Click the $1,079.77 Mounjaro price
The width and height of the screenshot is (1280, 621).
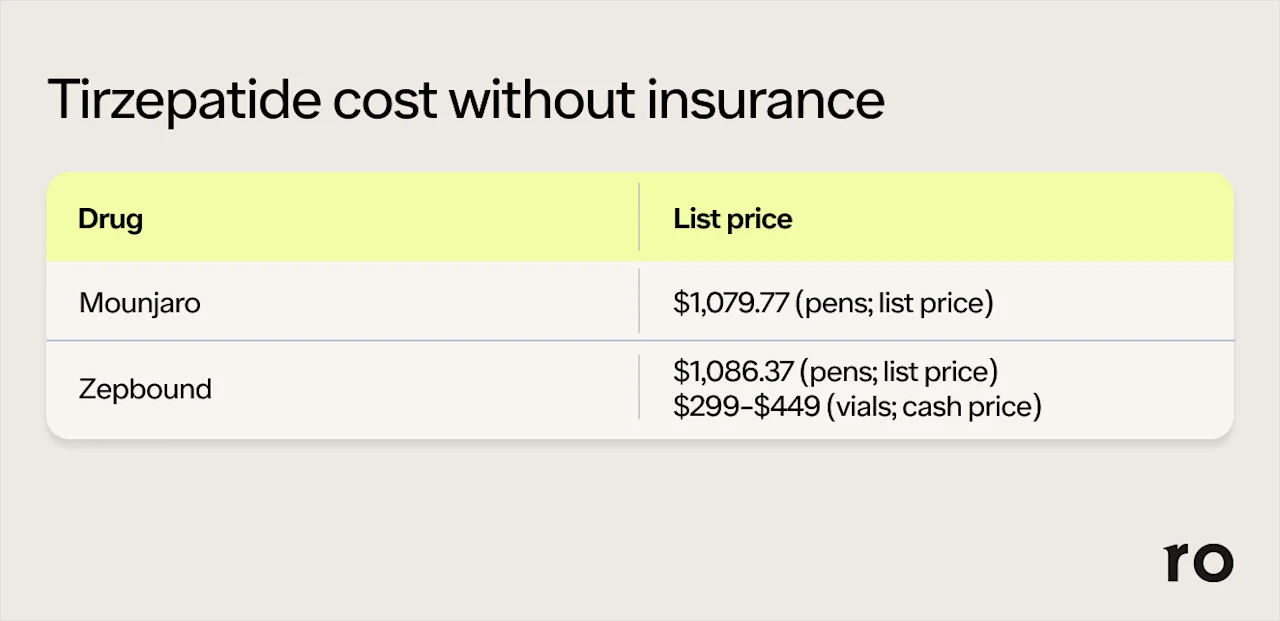click(731, 302)
